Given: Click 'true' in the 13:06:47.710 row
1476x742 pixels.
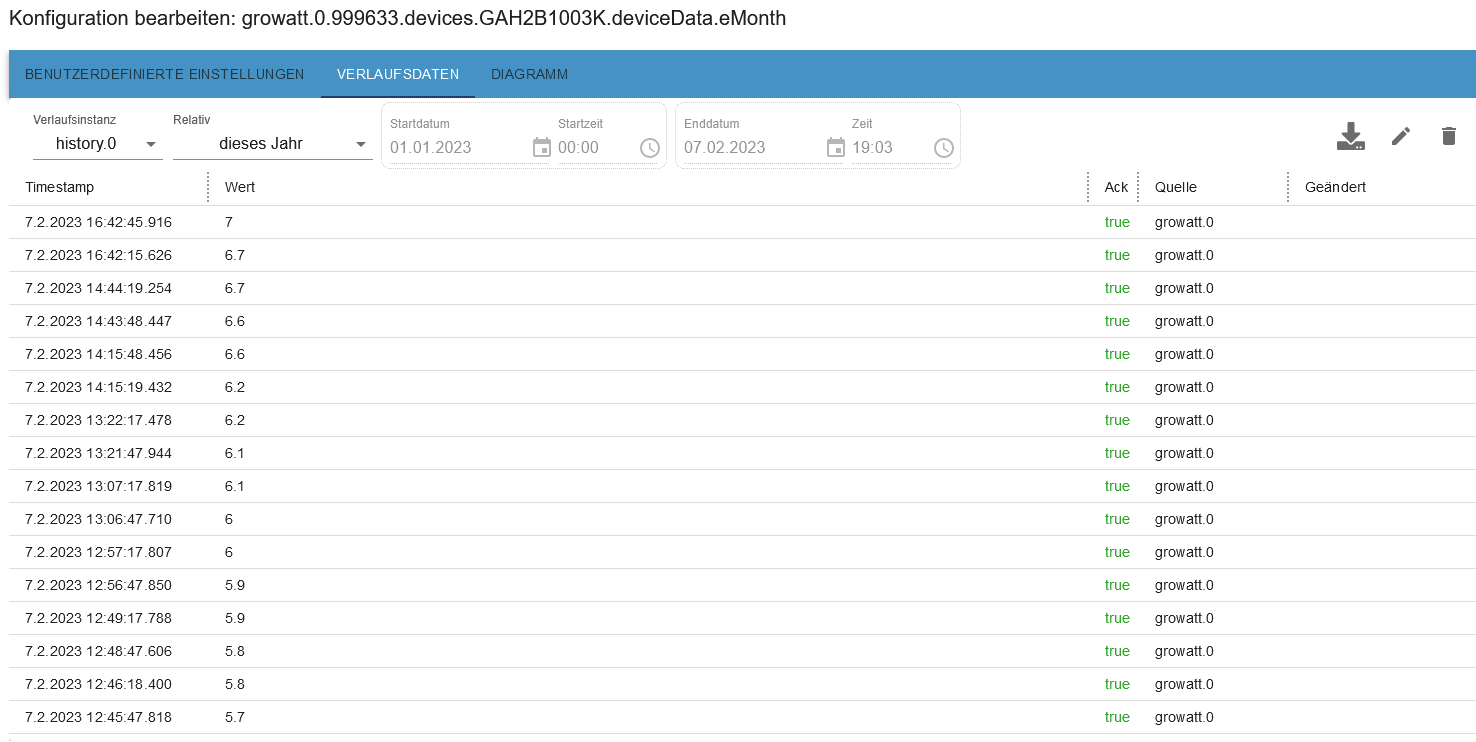Looking at the screenshot, I should pyautogui.click(x=1117, y=519).
